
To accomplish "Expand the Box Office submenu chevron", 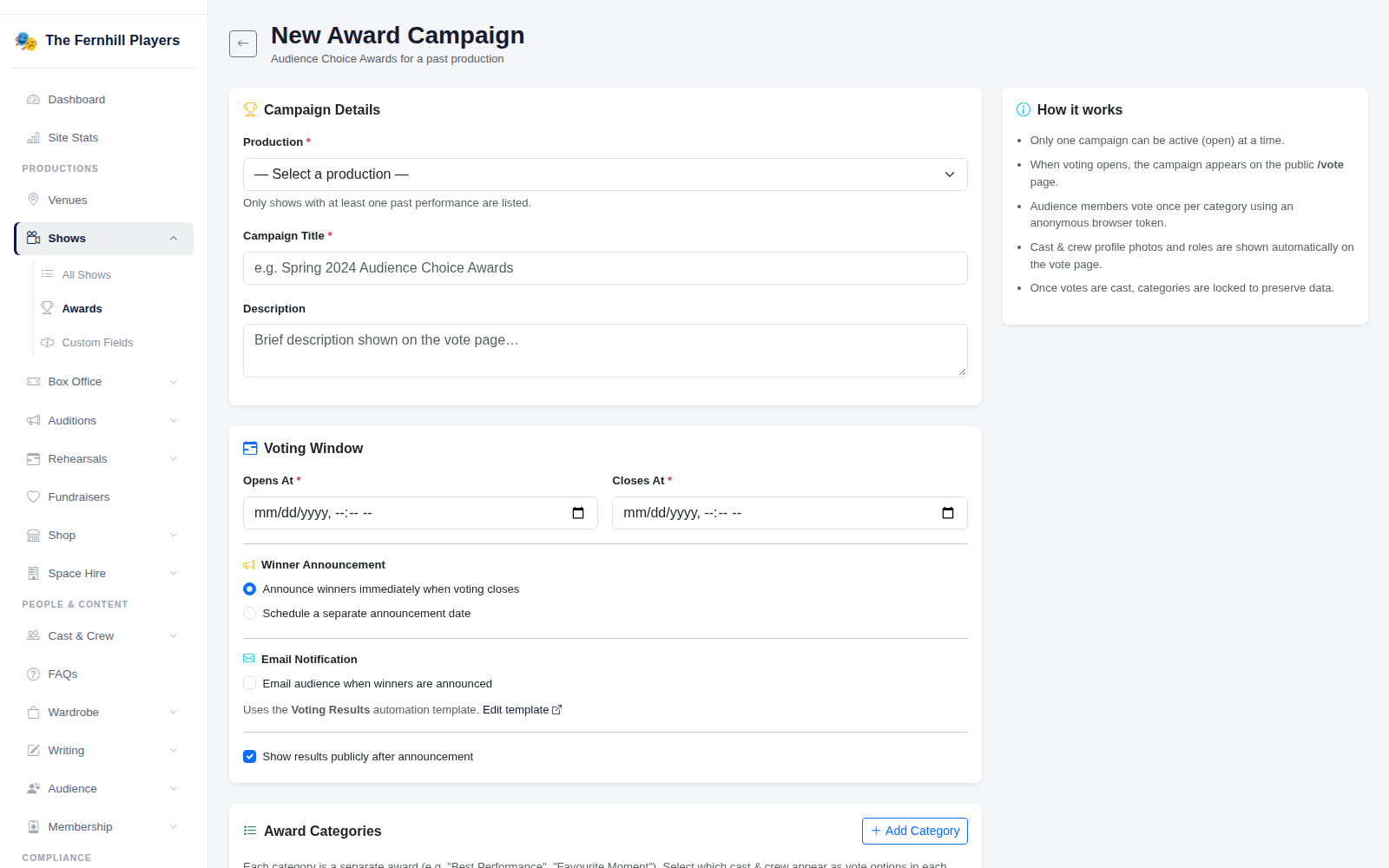I will [x=174, y=382].
